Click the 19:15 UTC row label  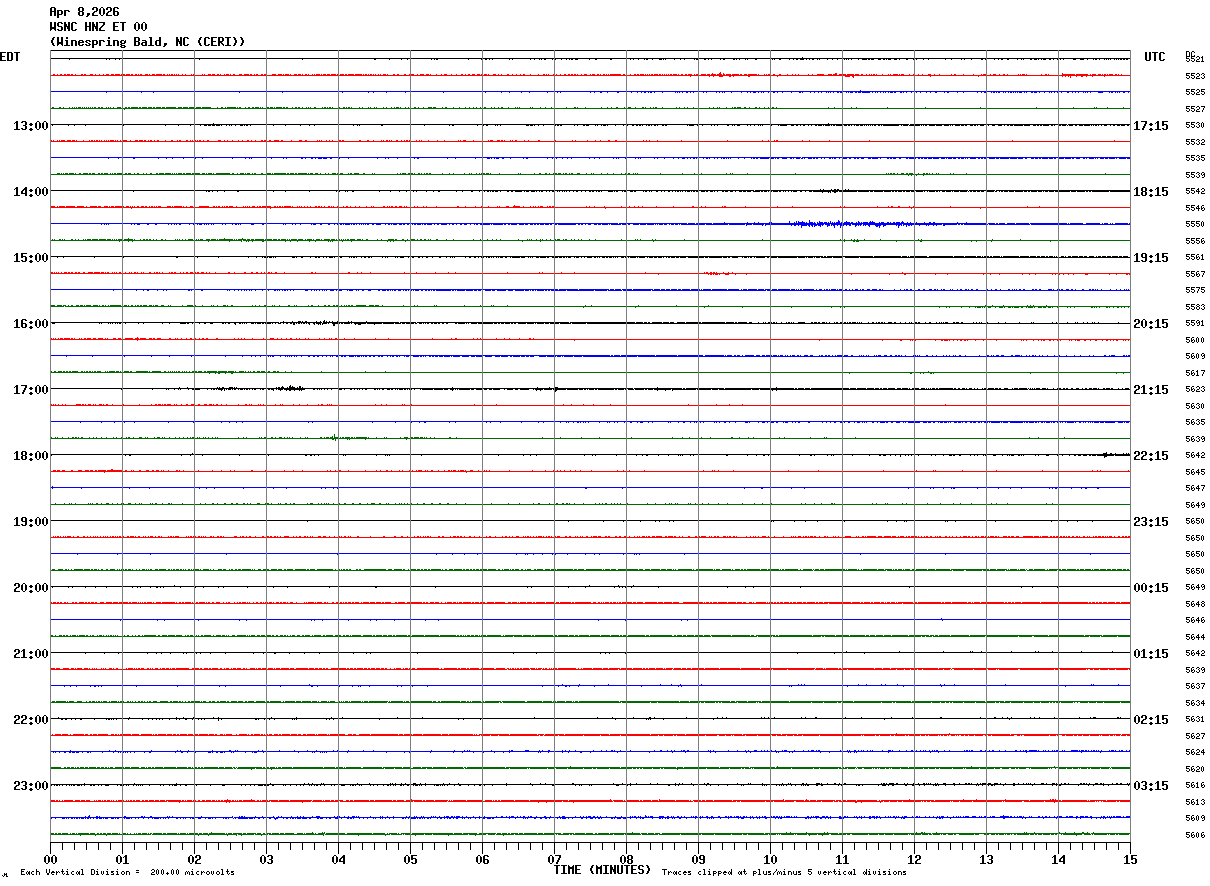coord(1150,257)
